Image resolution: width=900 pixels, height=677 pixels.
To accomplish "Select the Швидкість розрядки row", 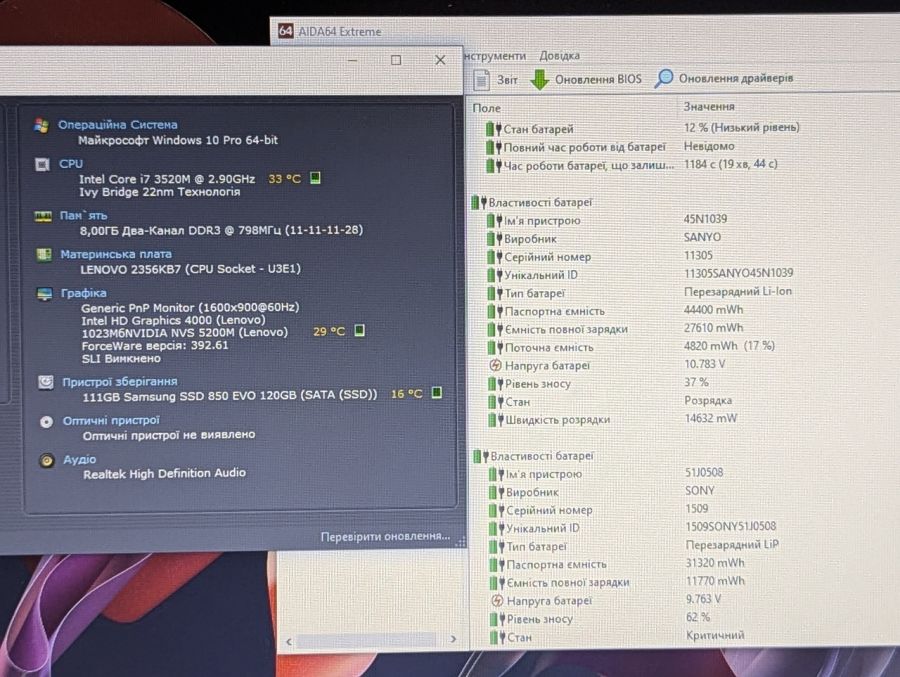I will (614, 419).
